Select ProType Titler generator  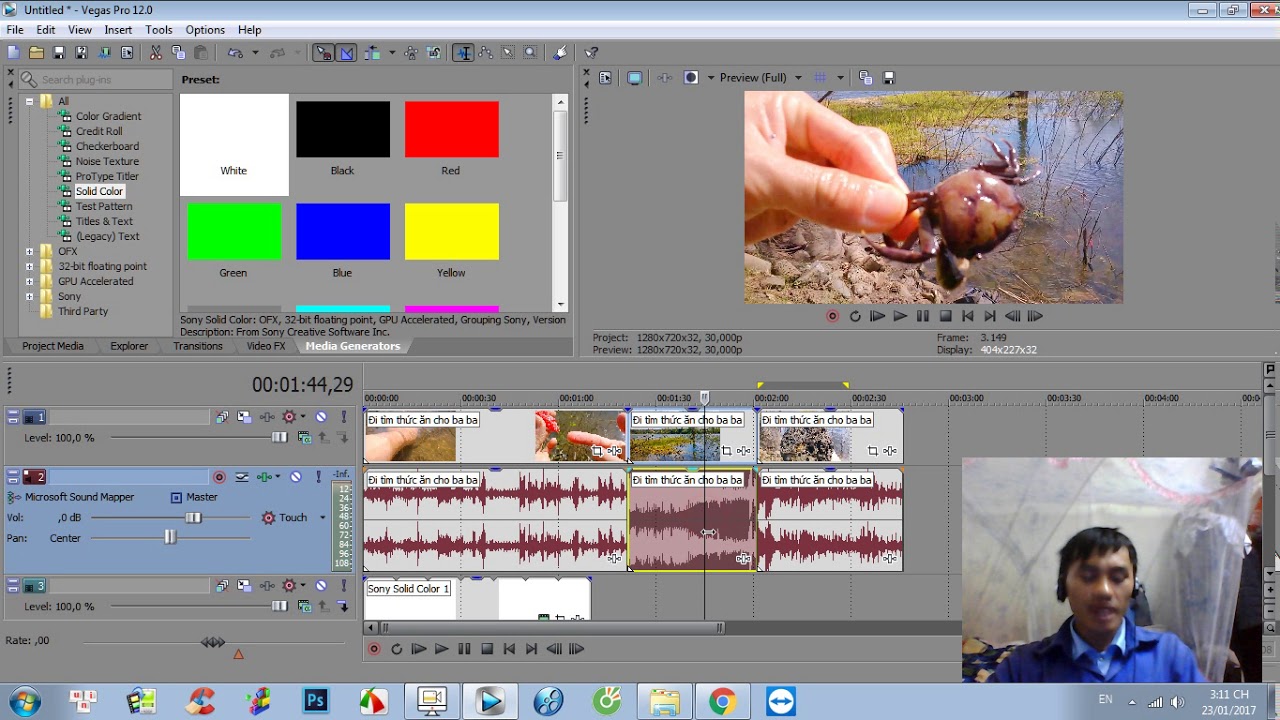107,176
